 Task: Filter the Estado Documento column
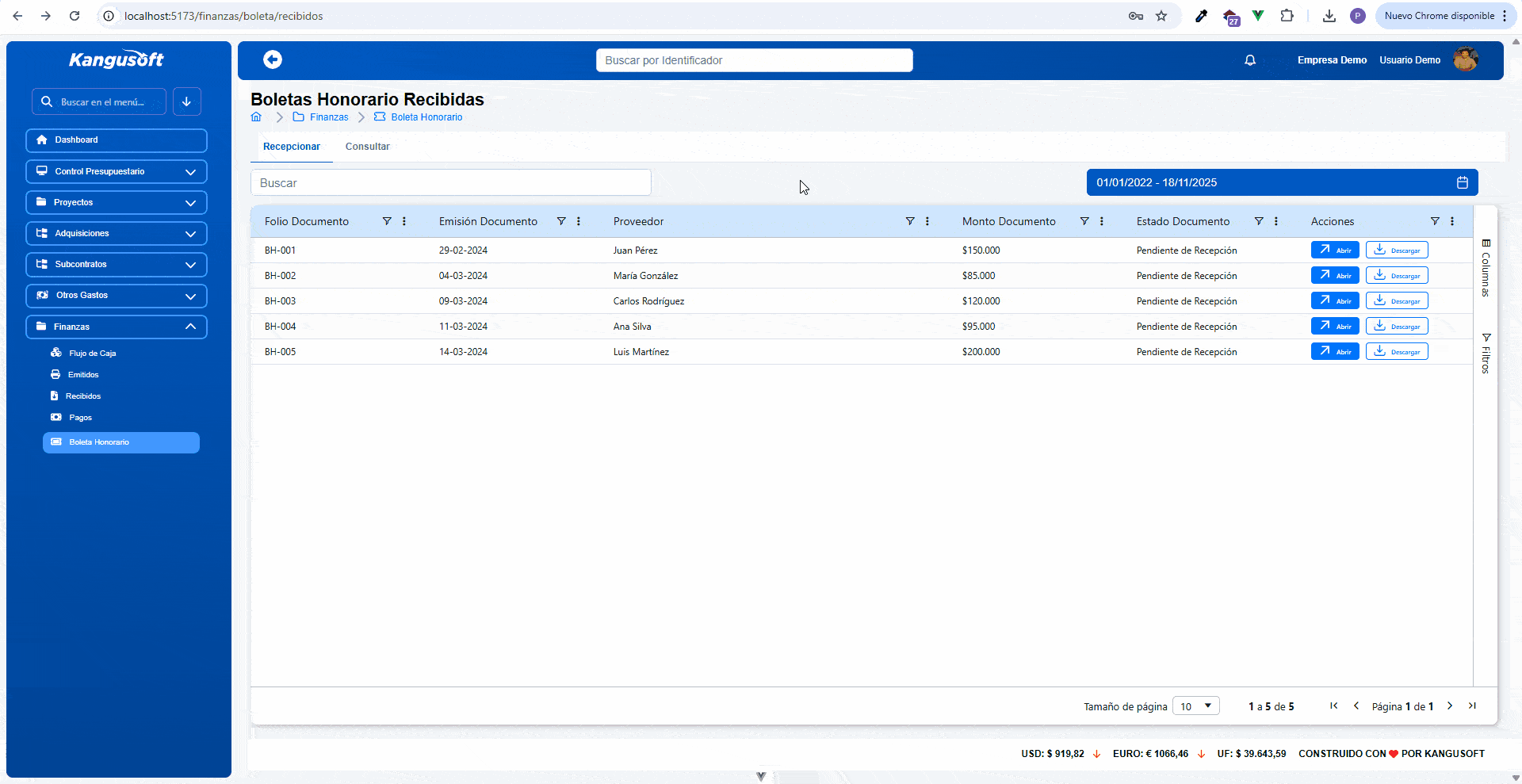click(x=1259, y=221)
